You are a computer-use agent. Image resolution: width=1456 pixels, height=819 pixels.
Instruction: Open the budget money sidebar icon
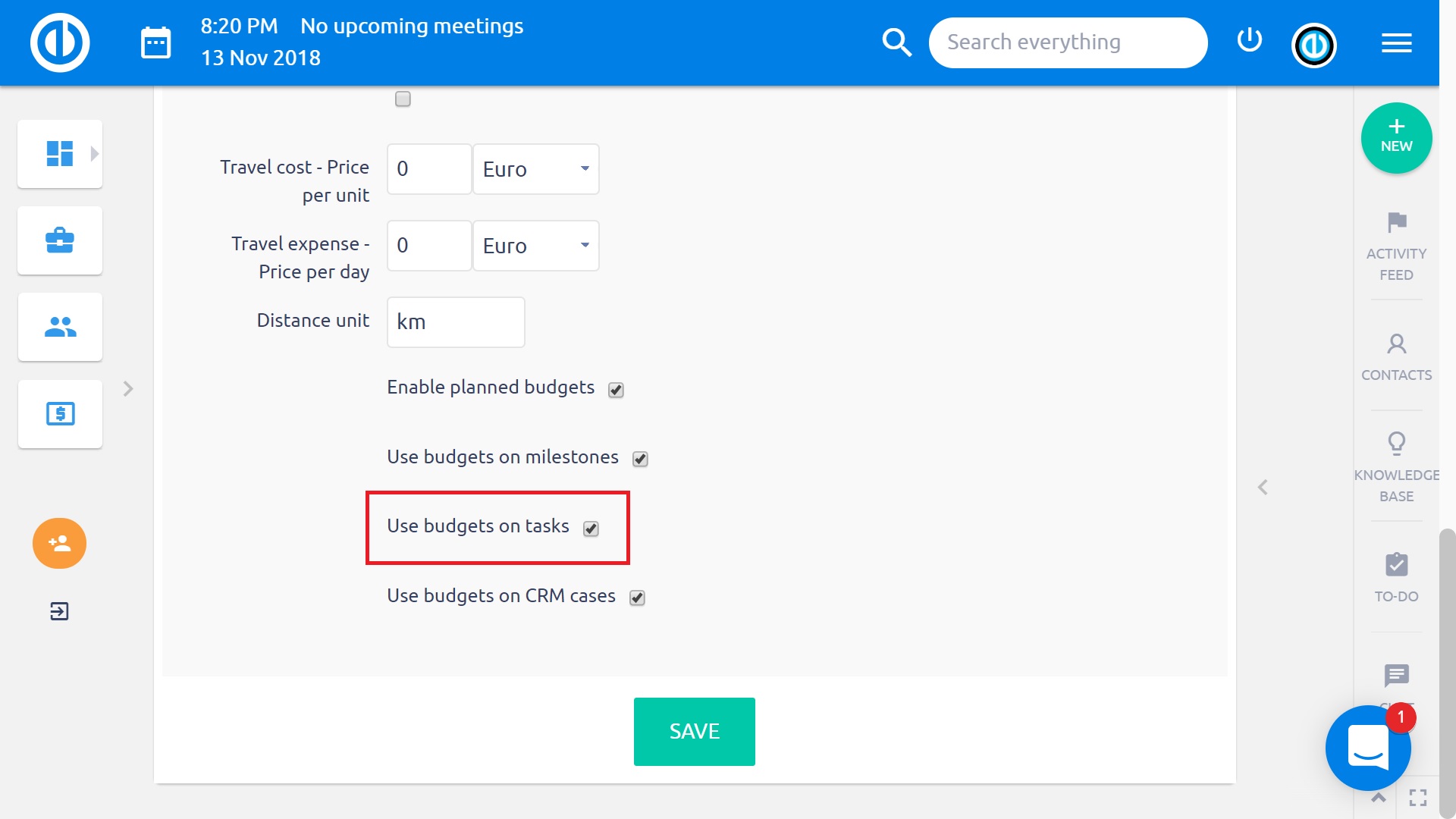(60, 414)
